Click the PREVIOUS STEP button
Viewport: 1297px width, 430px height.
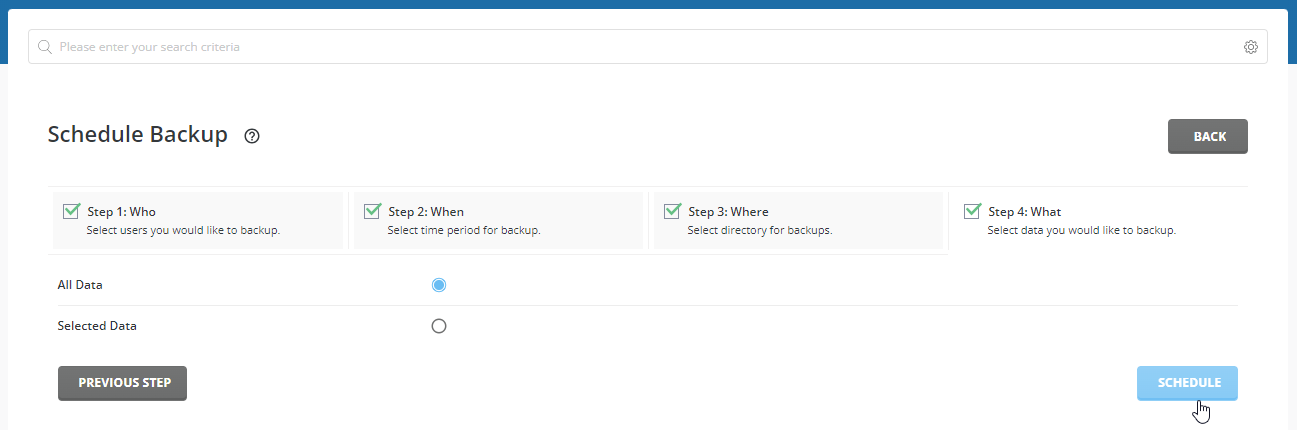click(x=122, y=383)
